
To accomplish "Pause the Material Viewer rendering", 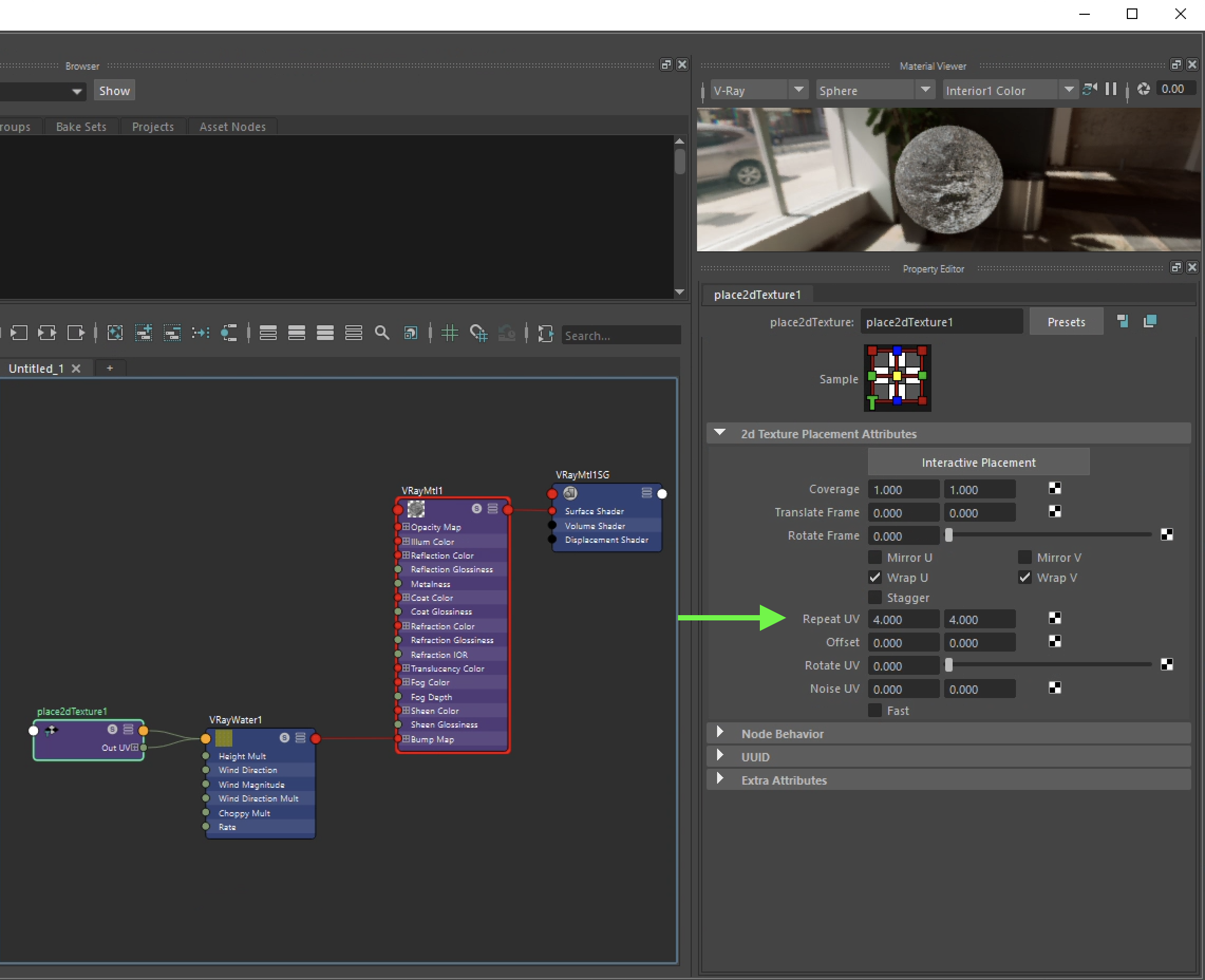I will [x=1110, y=89].
